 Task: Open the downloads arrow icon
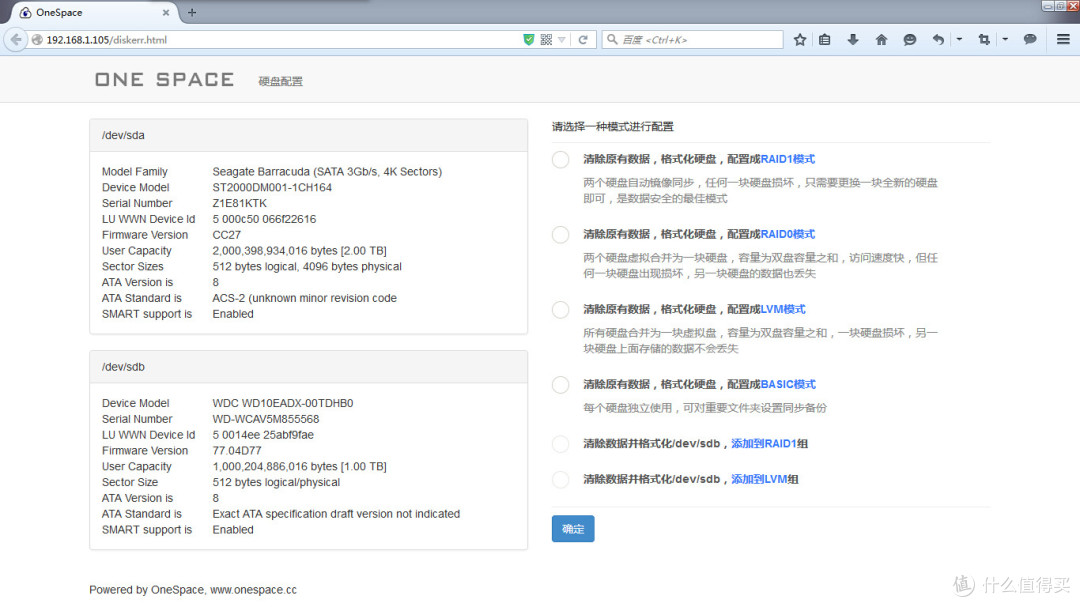853,40
